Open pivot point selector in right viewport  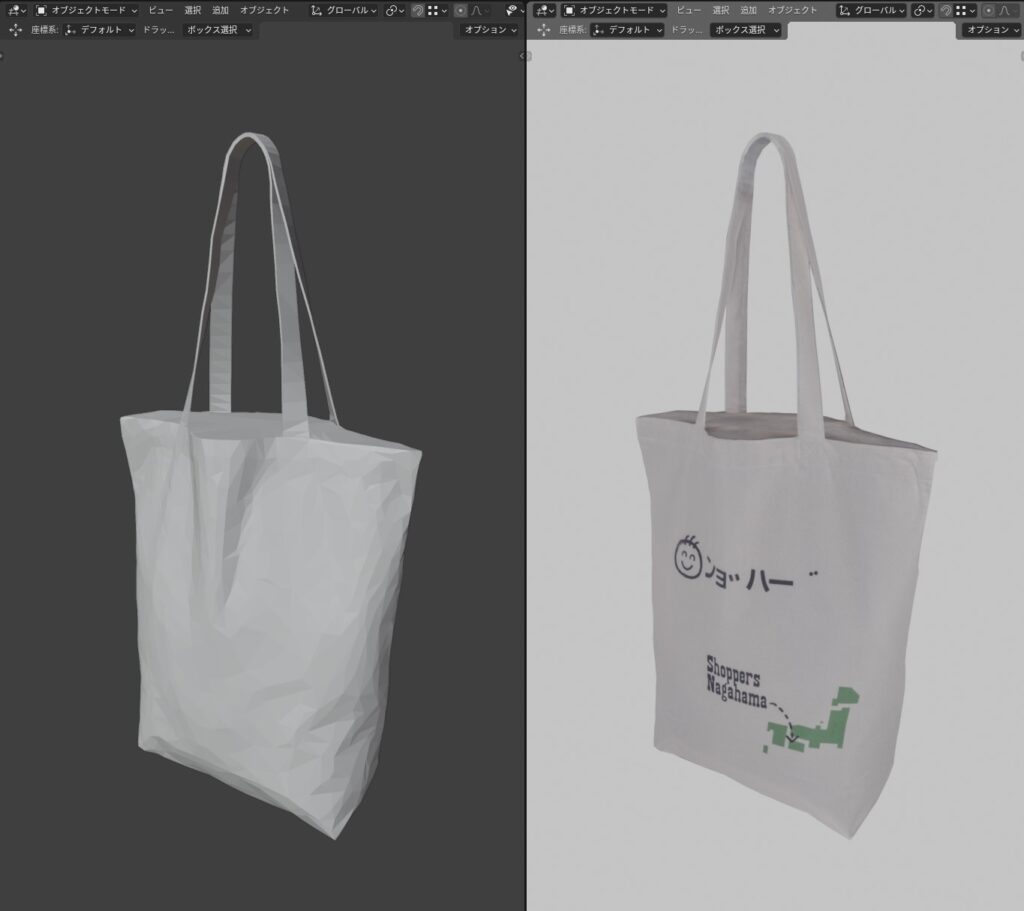(x=923, y=10)
